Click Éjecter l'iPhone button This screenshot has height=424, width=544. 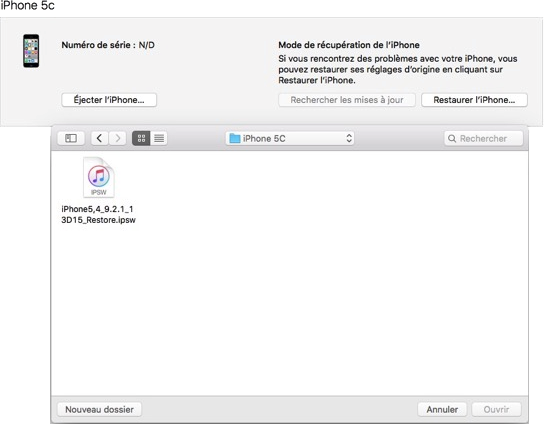point(109,100)
